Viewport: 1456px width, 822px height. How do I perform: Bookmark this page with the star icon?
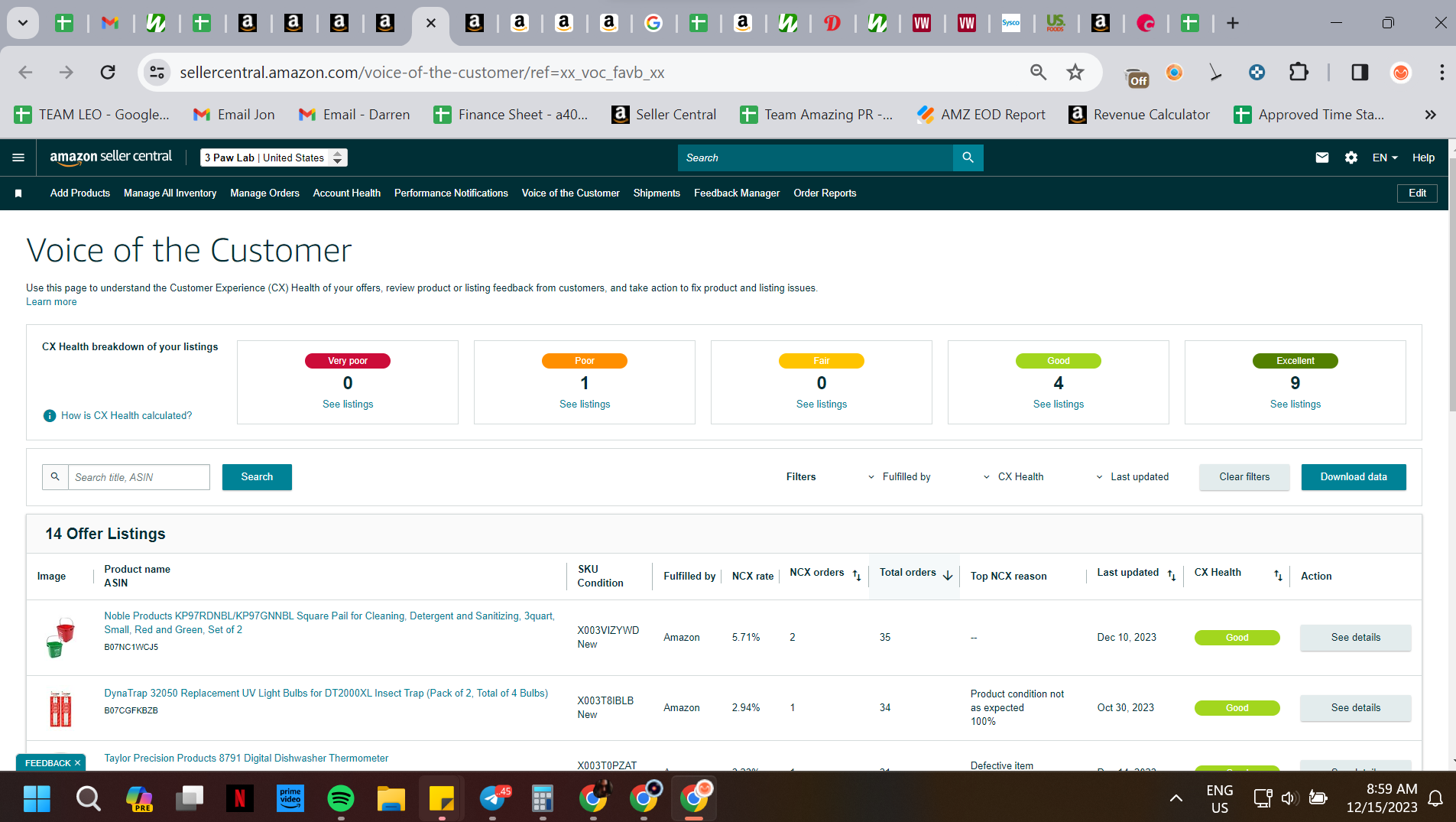tap(1075, 72)
